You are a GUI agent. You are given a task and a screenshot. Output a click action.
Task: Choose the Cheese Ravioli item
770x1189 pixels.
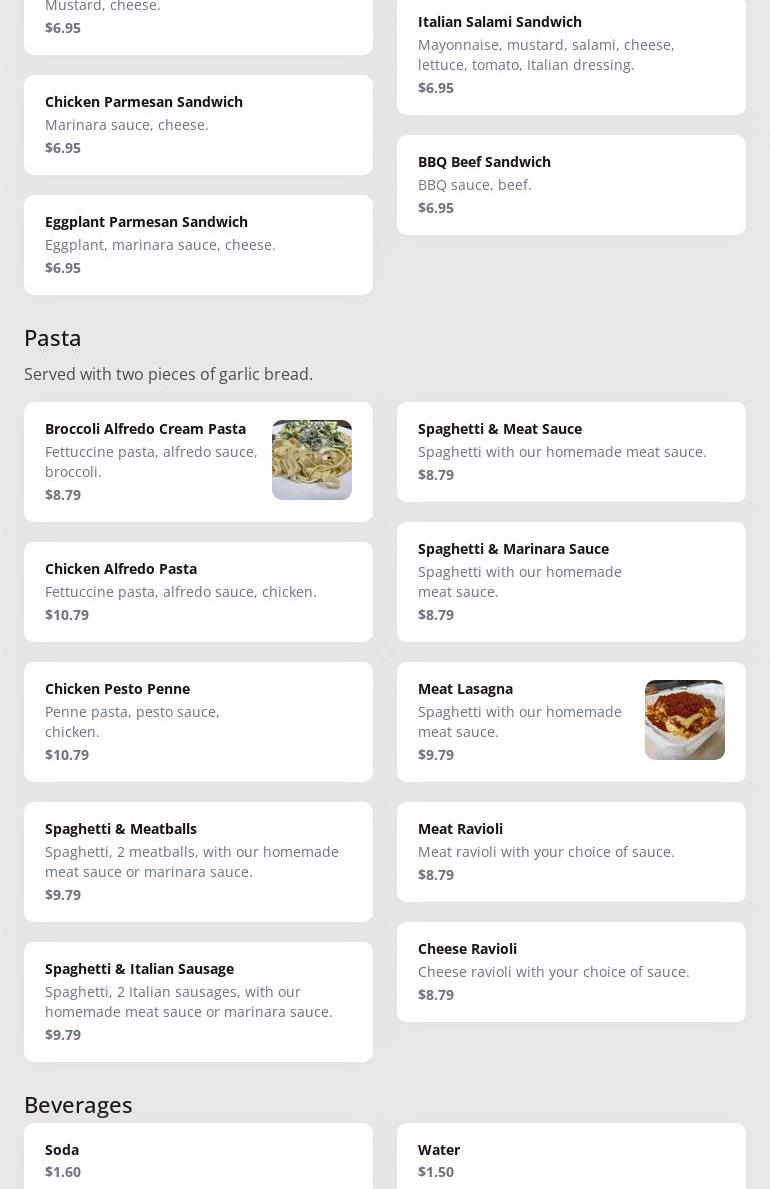[x=570, y=971]
